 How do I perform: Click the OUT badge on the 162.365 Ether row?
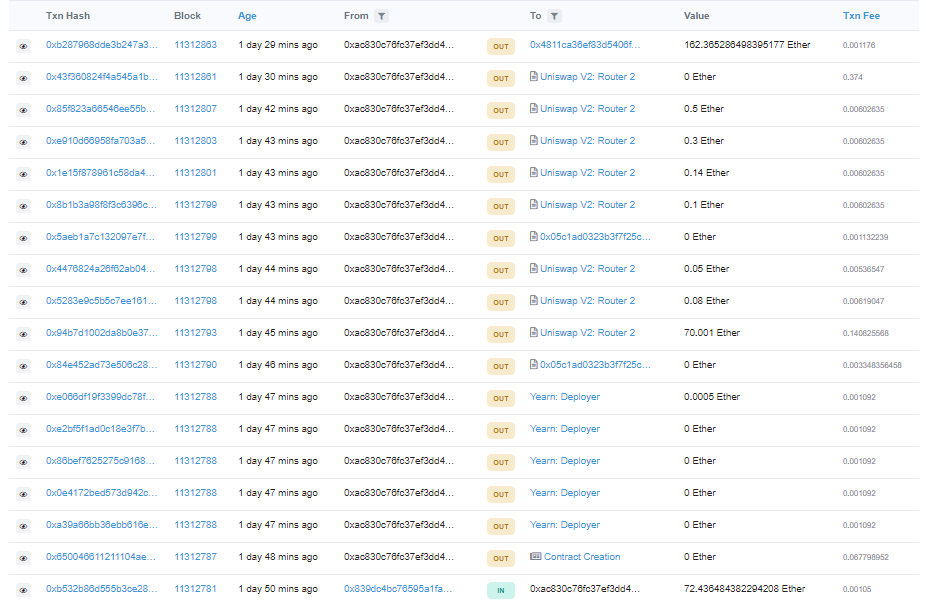pyautogui.click(x=501, y=46)
